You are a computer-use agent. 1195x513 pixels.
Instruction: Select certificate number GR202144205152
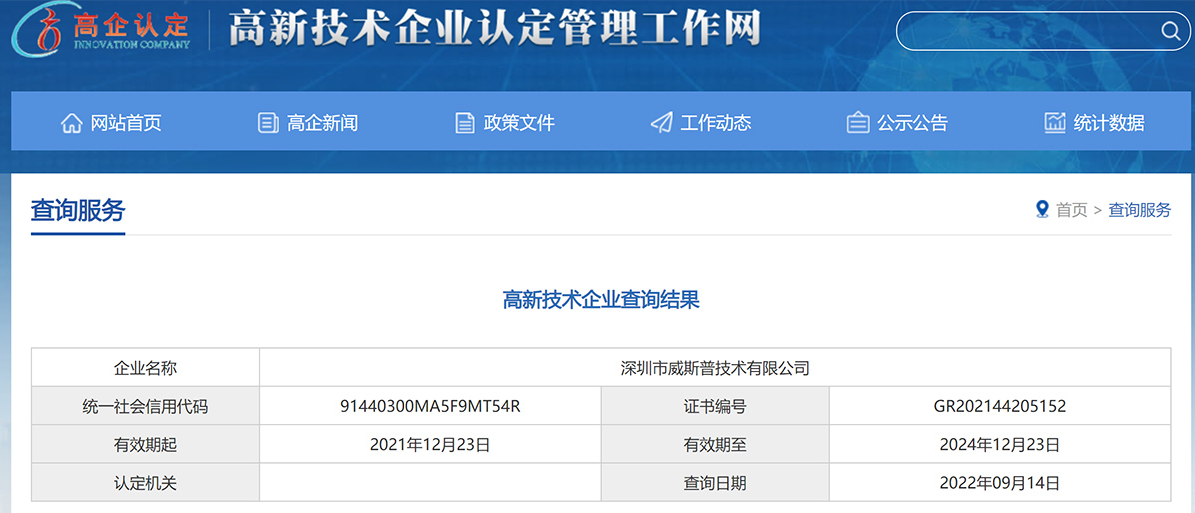pyautogui.click(x=999, y=406)
